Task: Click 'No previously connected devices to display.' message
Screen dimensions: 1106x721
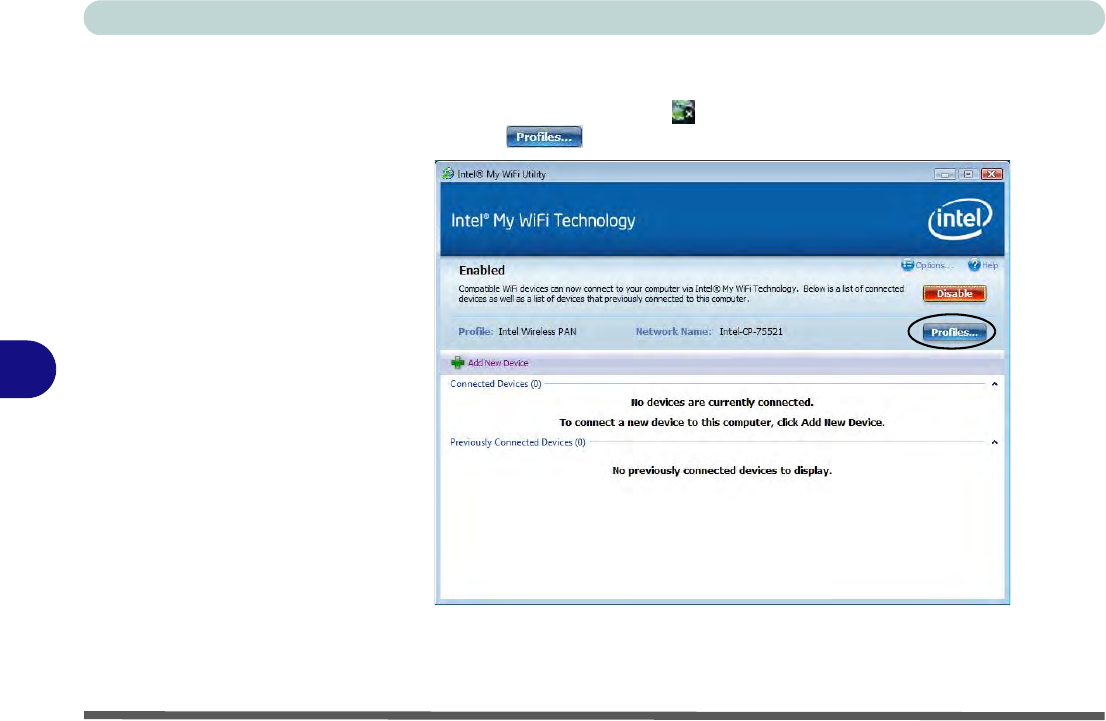Action: coord(722,471)
